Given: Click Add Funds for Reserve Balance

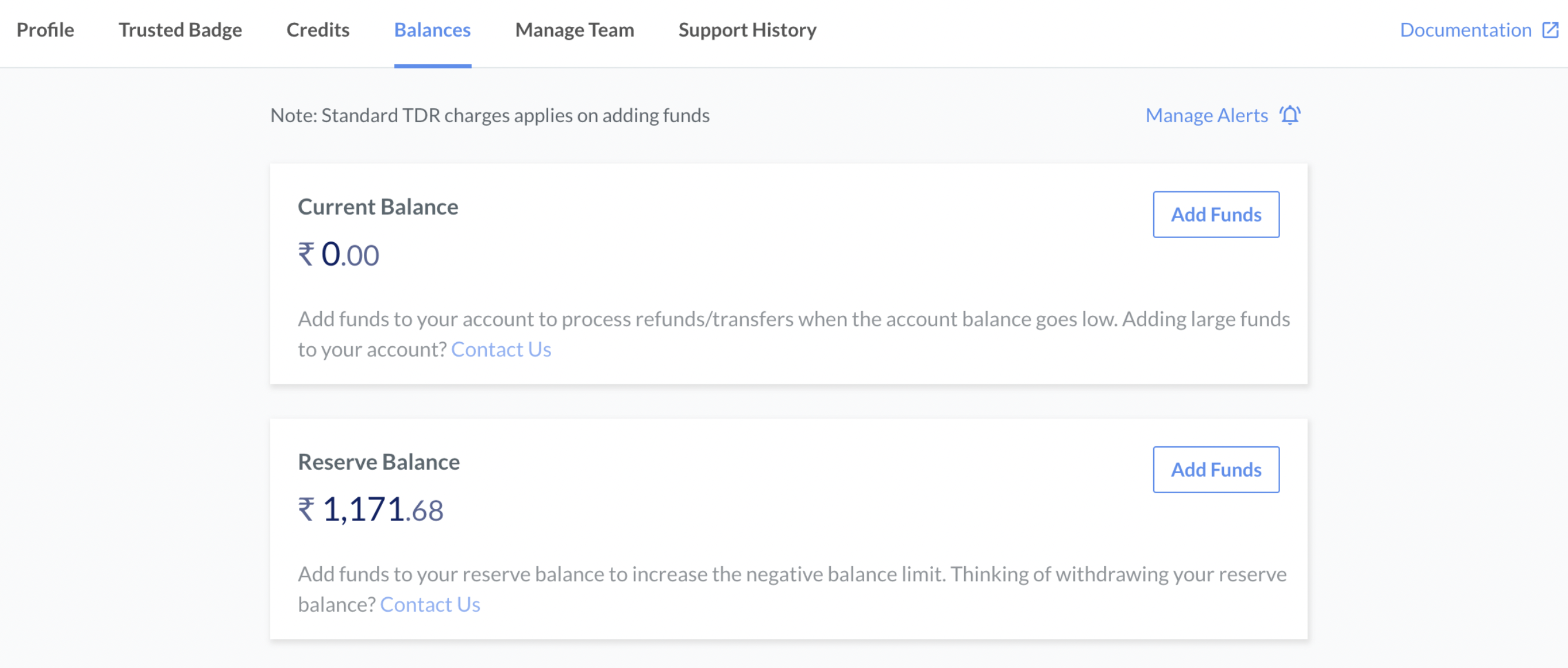Looking at the screenshot, I should (1216, 470).
